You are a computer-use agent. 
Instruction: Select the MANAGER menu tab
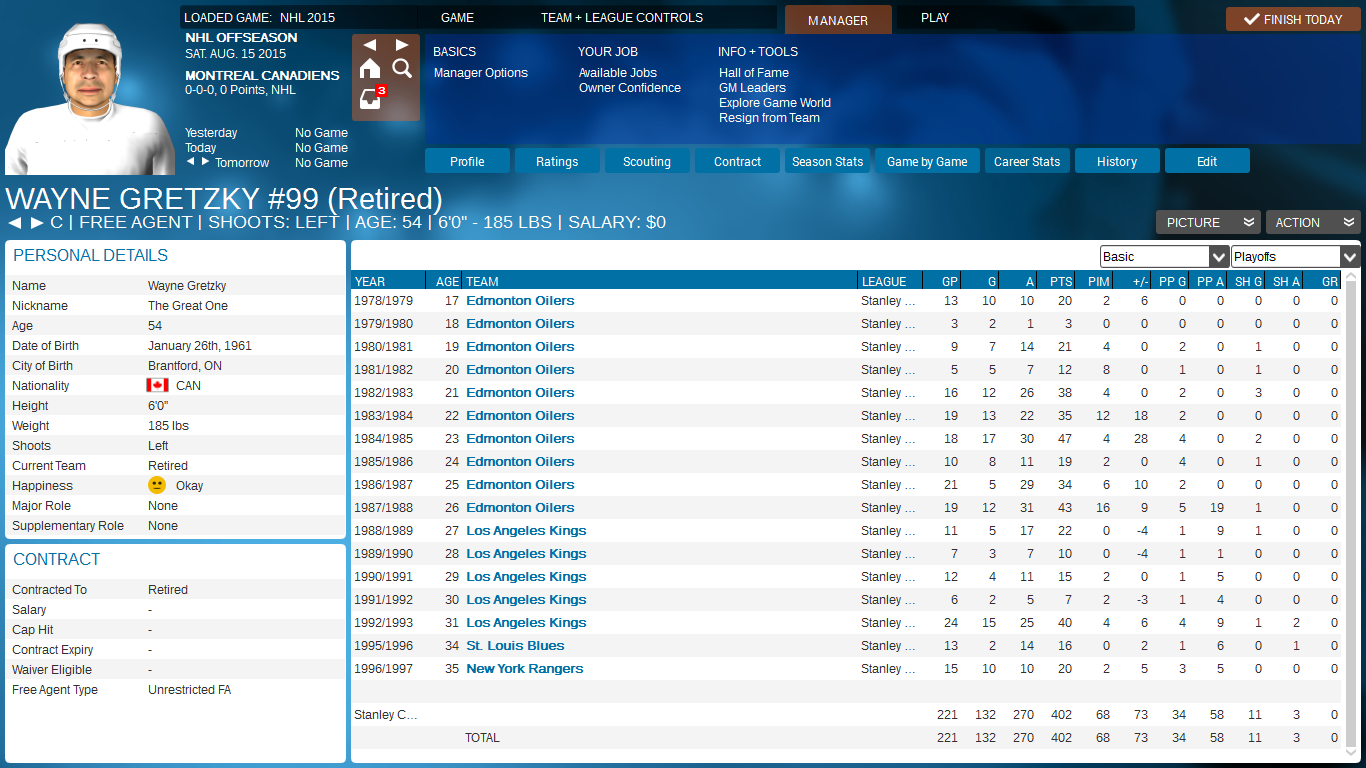coord(838,20)
